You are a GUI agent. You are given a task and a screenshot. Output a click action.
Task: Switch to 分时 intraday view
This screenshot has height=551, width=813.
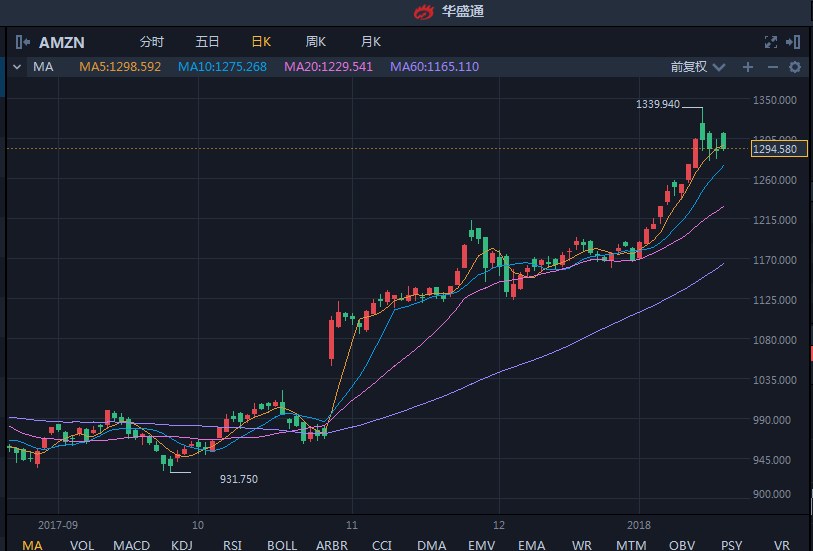151,42
